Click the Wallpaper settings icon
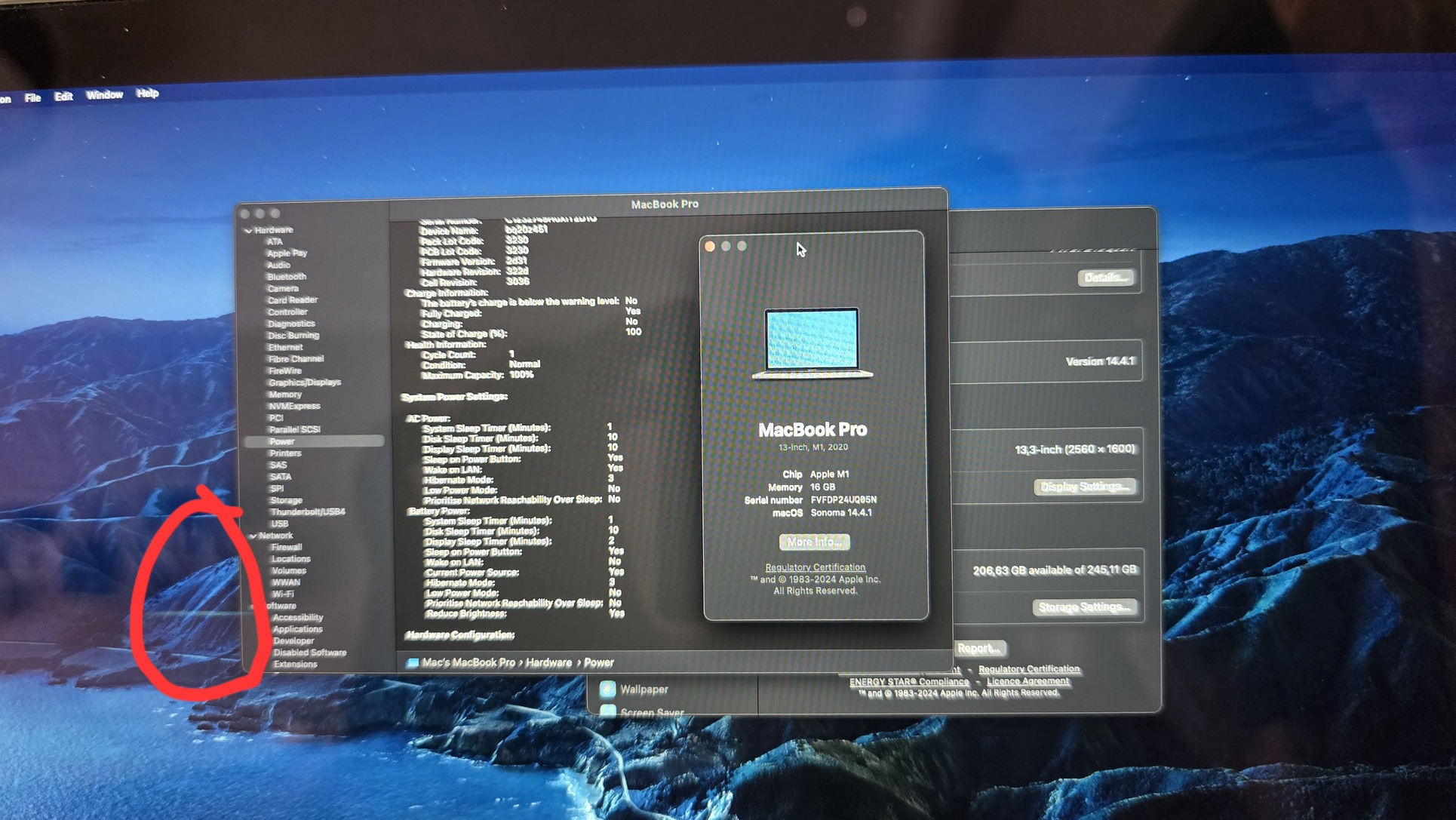 click(x=607, y=689)
